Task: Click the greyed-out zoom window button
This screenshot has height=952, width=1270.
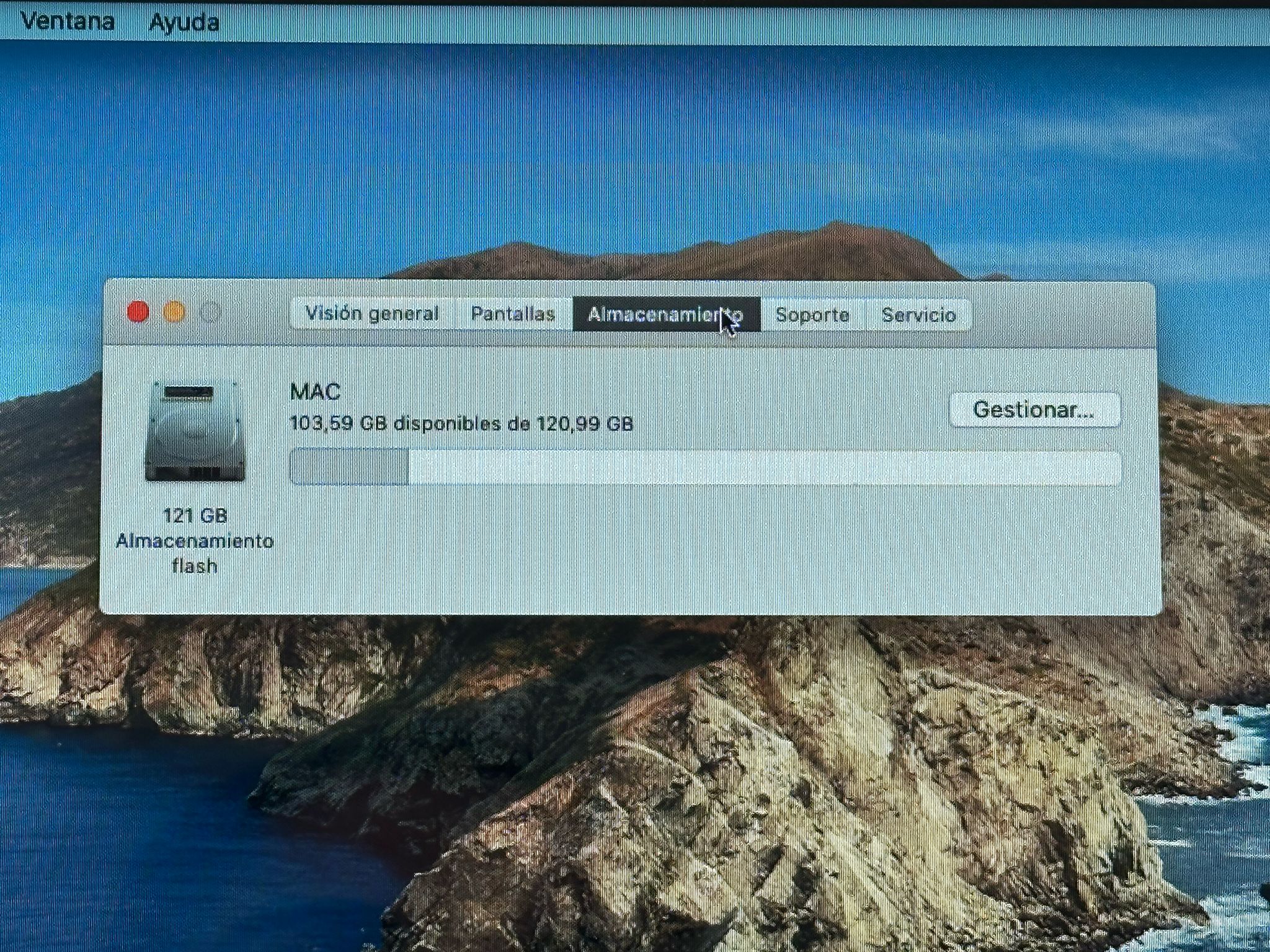Action: [x=211, y=312]
